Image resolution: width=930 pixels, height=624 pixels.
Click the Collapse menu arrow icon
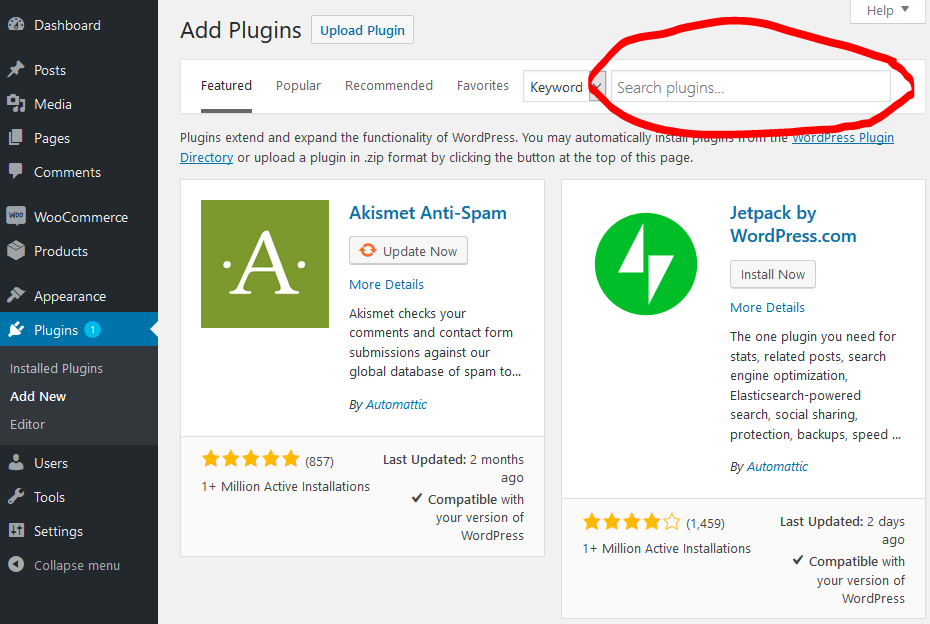(x=16, y=565)
